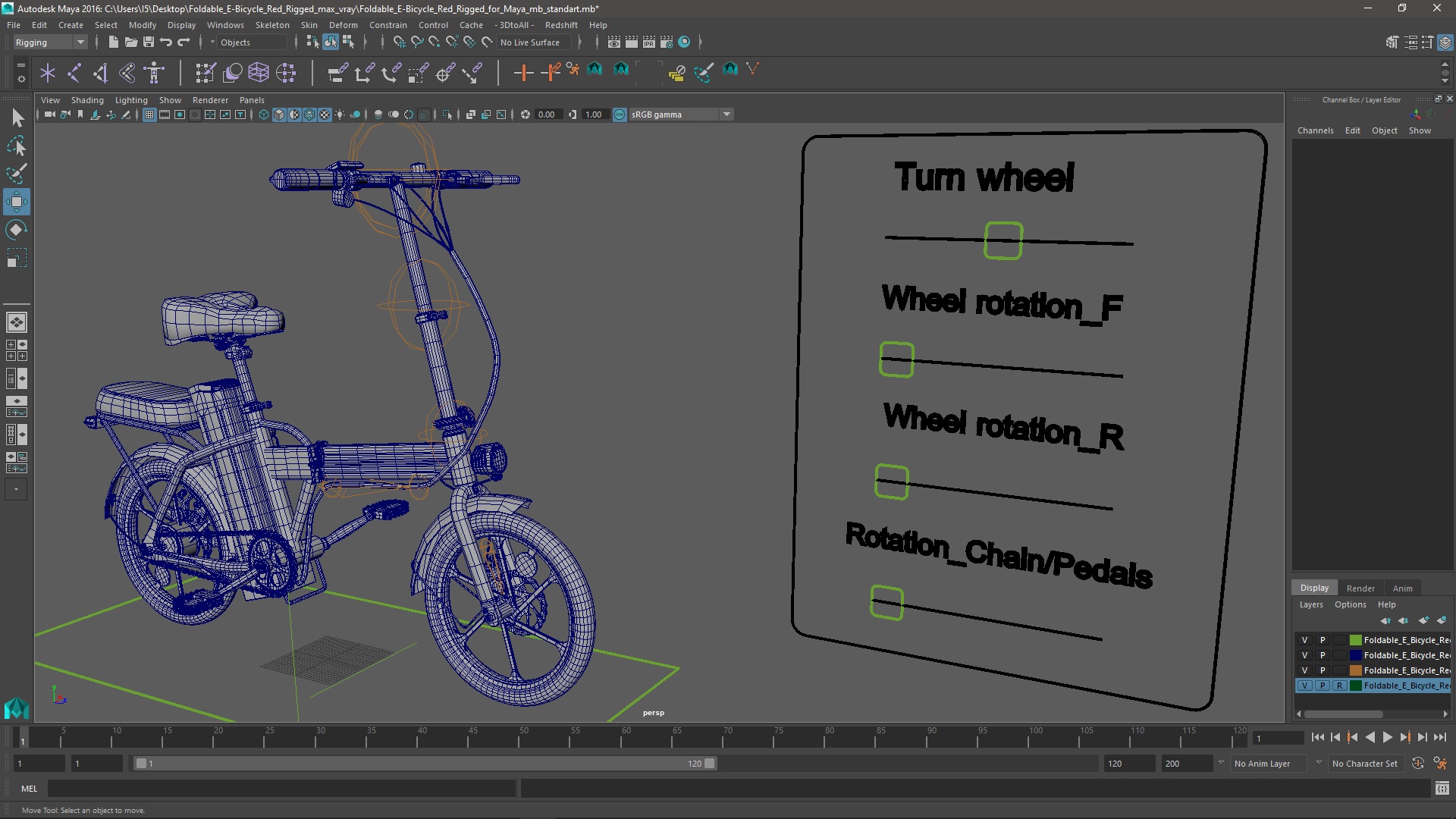Open the Skeleton menu
The image size is (1456, 819).
point(272,25)
